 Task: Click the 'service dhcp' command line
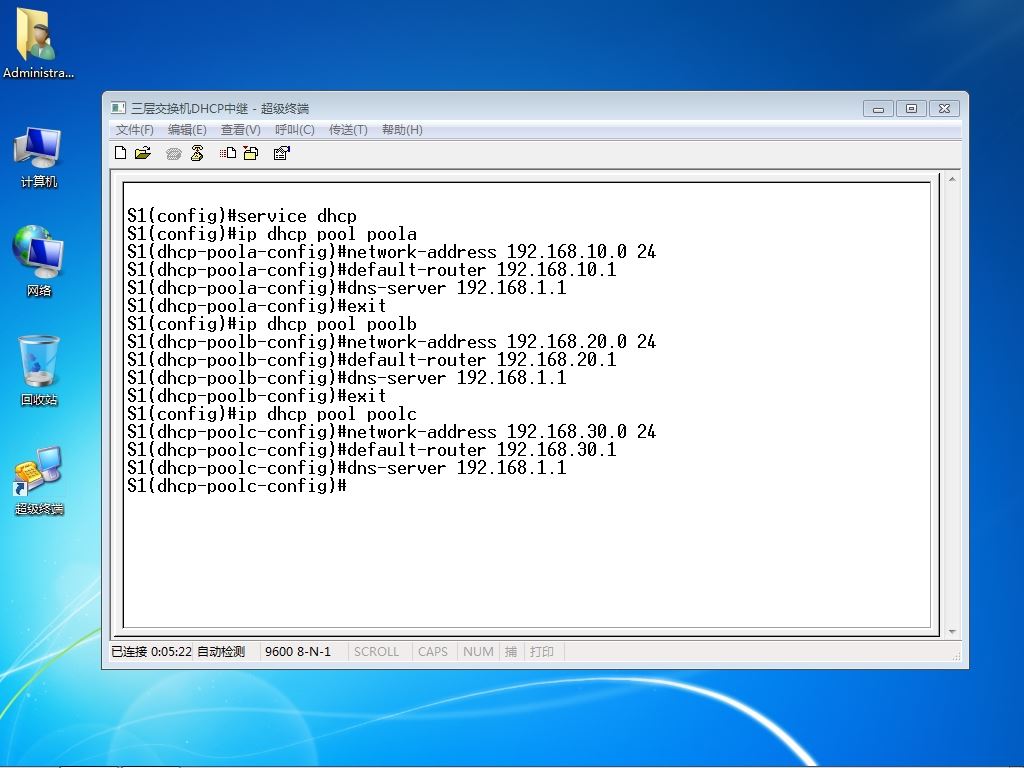242,216
